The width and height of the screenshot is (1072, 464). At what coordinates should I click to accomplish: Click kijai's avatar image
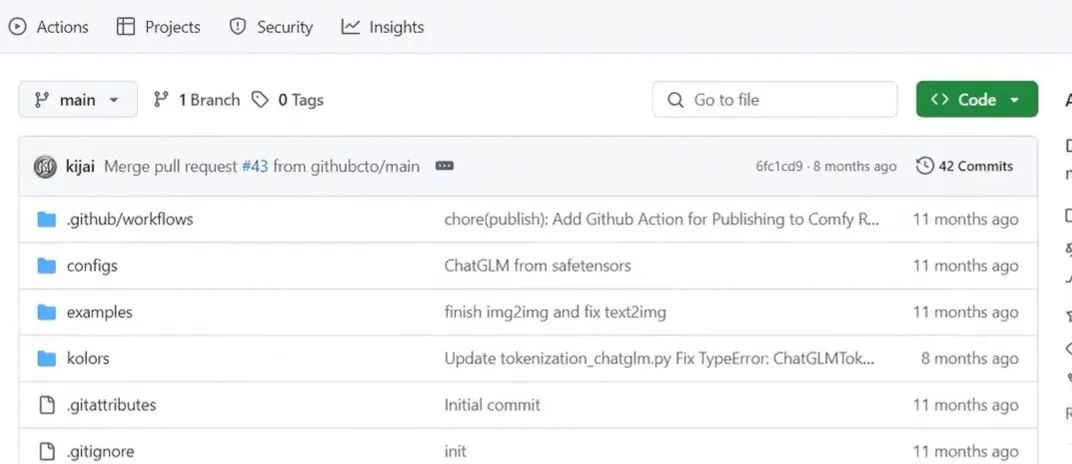pyautogui.click(x=45, y=167)
